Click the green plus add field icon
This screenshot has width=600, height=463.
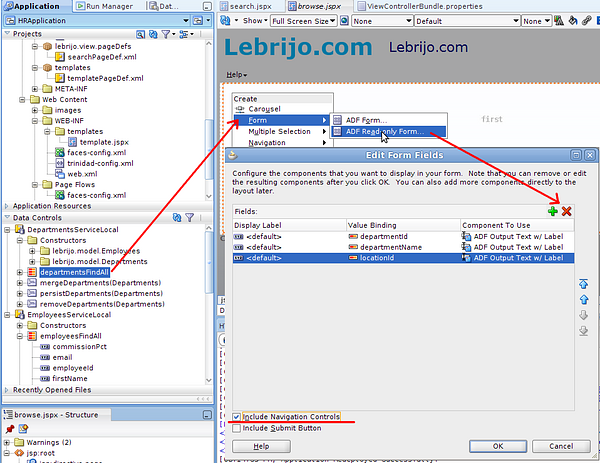[x=553, y=211]
